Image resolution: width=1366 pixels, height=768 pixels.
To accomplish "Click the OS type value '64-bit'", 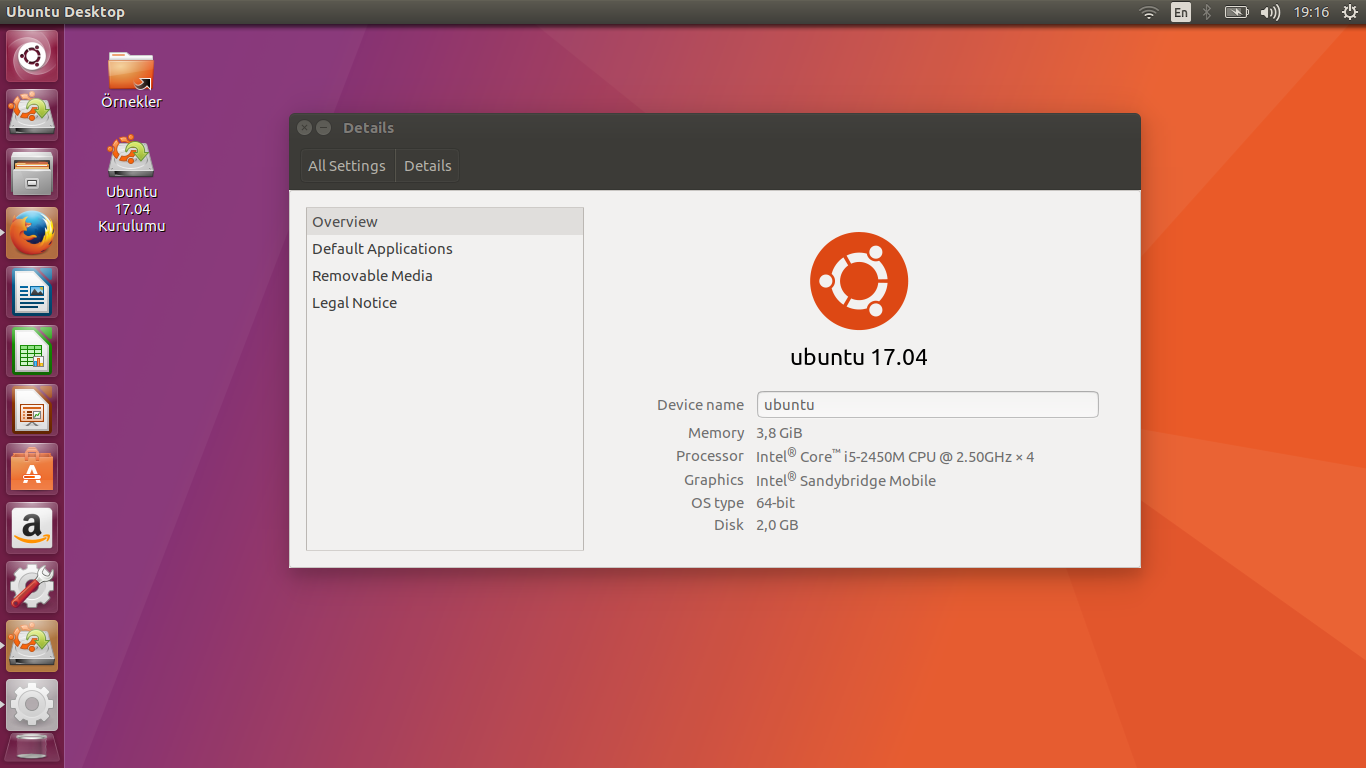I will point(776,503).
